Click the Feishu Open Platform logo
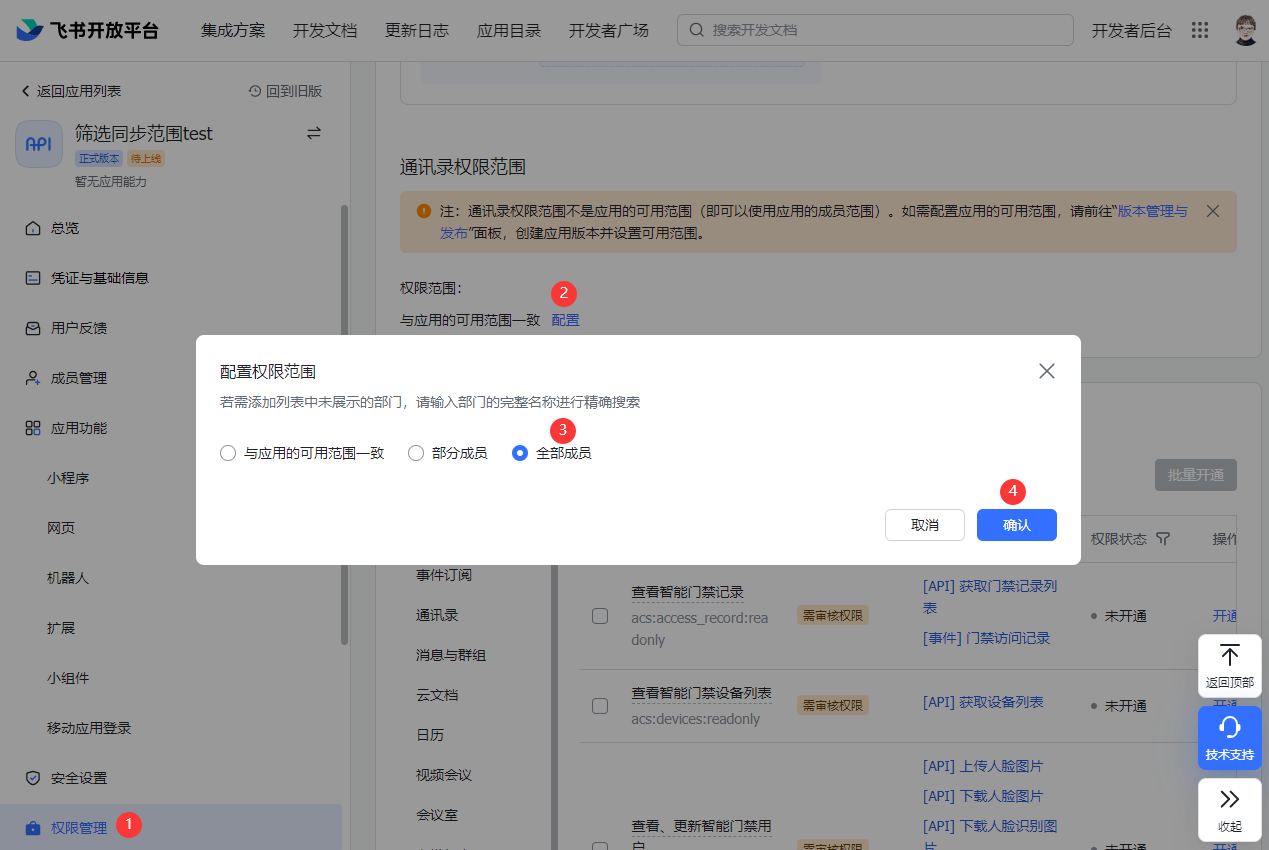 (x=88, y=30)
